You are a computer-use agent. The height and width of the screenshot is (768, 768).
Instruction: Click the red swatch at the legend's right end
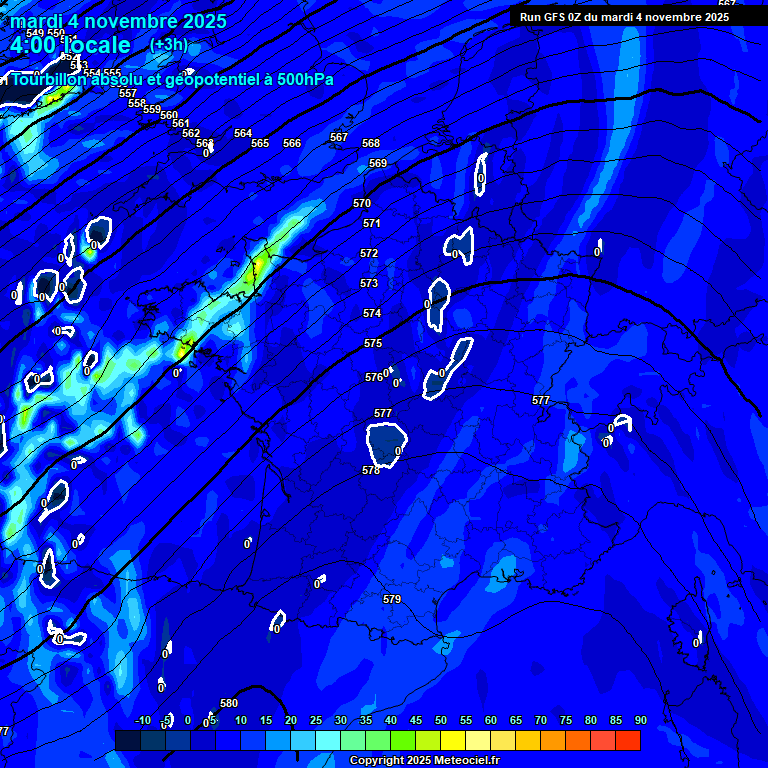(628, 740)
